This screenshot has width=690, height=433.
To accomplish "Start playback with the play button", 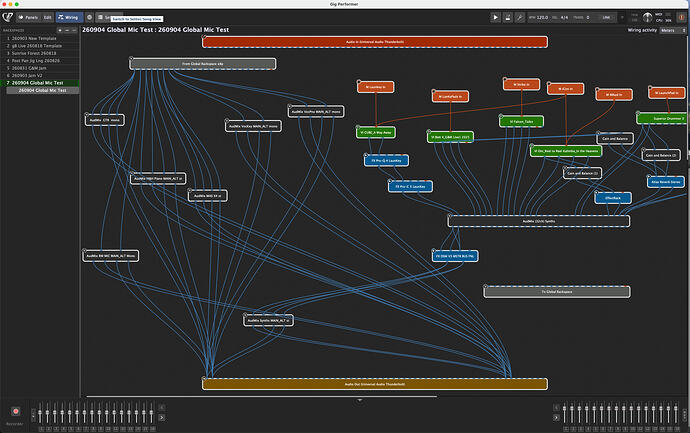I will click(x=495, y=18).
